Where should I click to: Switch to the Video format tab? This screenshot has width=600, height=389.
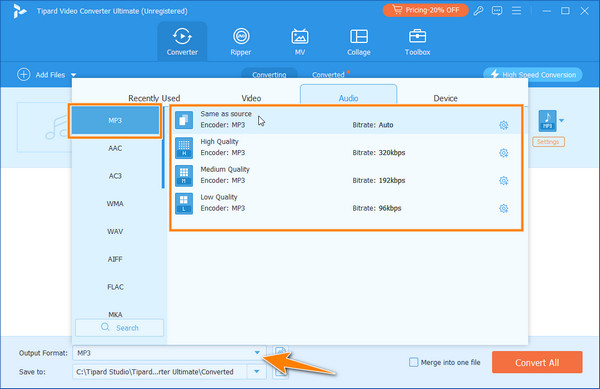coord(251,98)
